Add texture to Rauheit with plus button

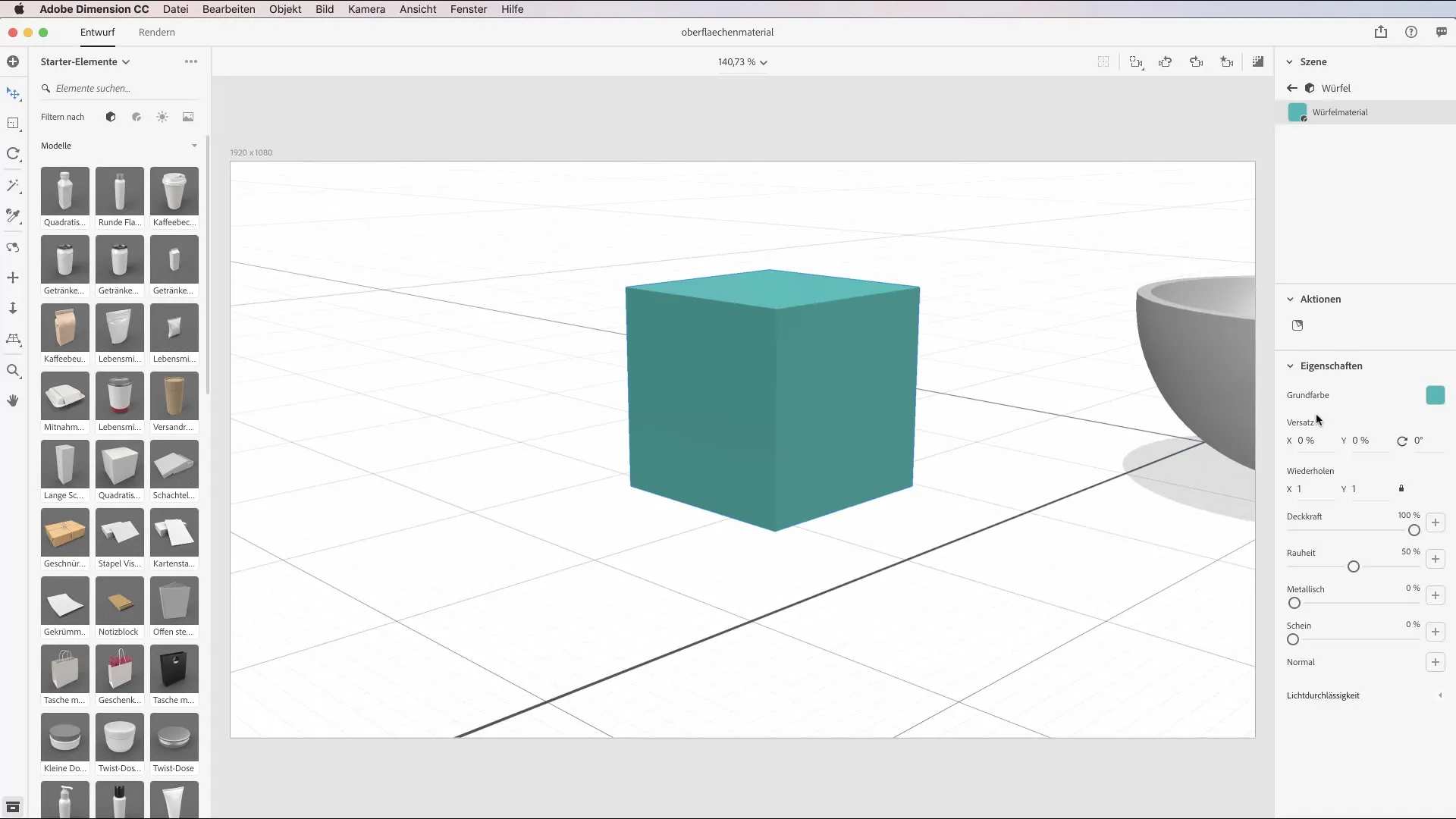pyautogui.click(x=1435, y=559)
